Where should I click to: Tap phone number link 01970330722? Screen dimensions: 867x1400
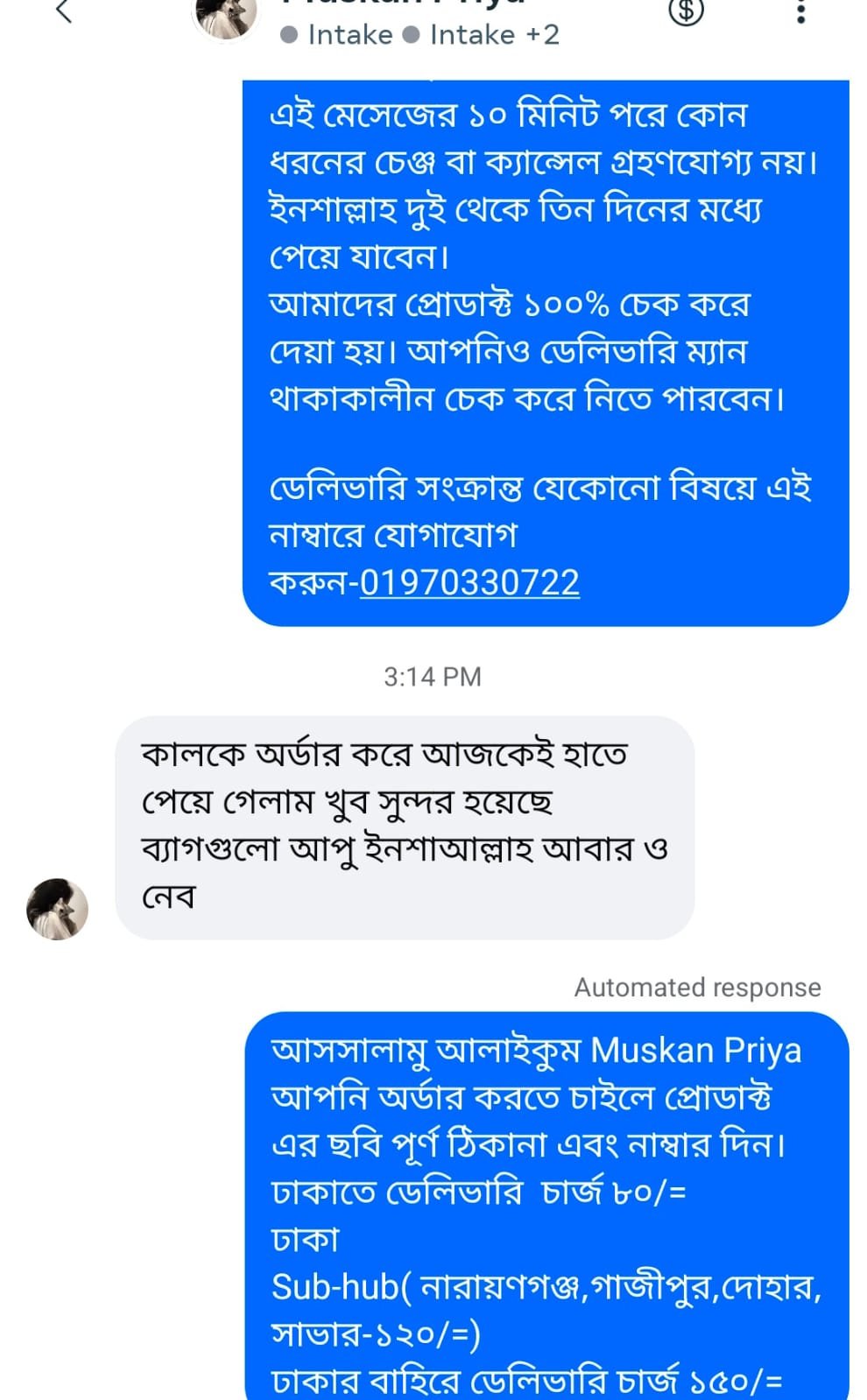(469, 582)
